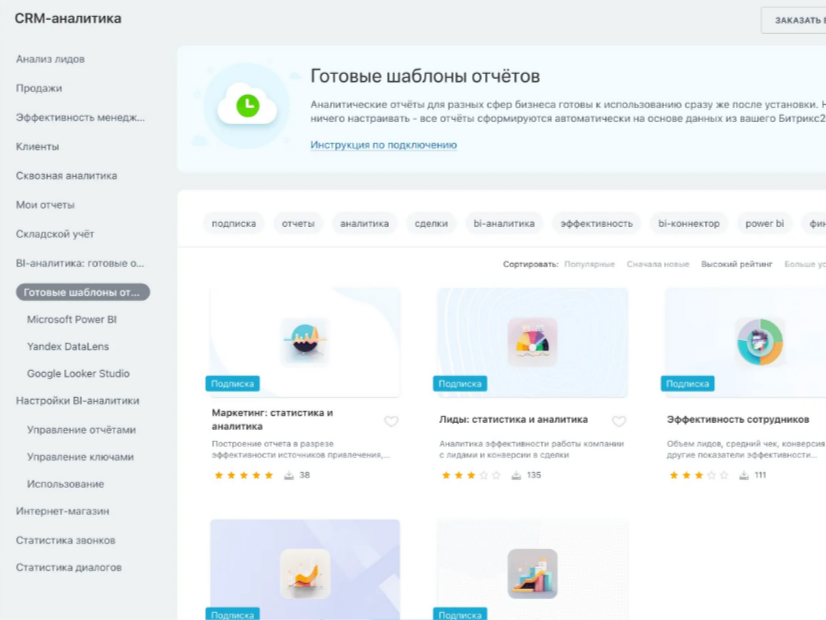Select Microsoft Power BI in sidebar
The height and width of the screenshot is (620, 826).
(72, 319)
